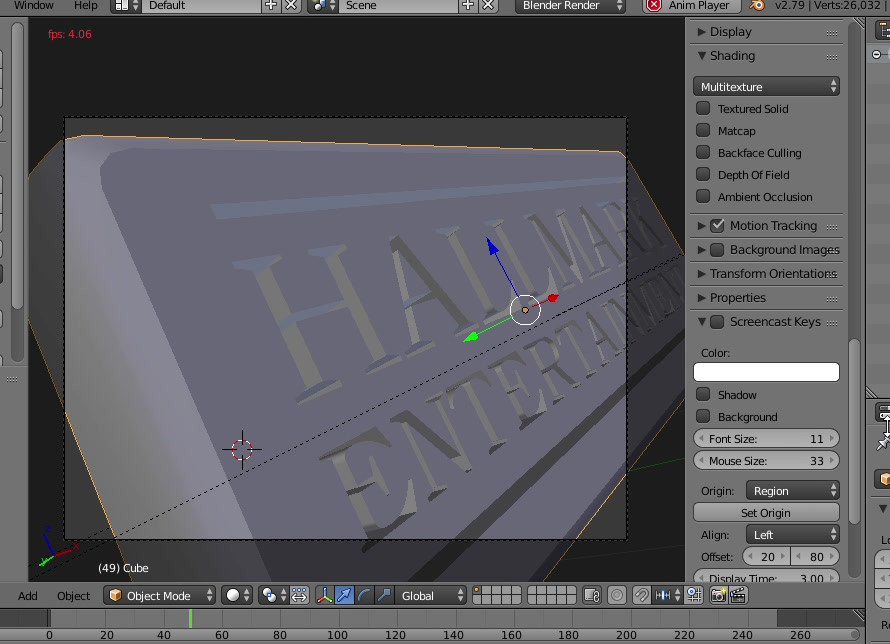Click the properties panel vertical scrollbar

[x=854, y=431]
